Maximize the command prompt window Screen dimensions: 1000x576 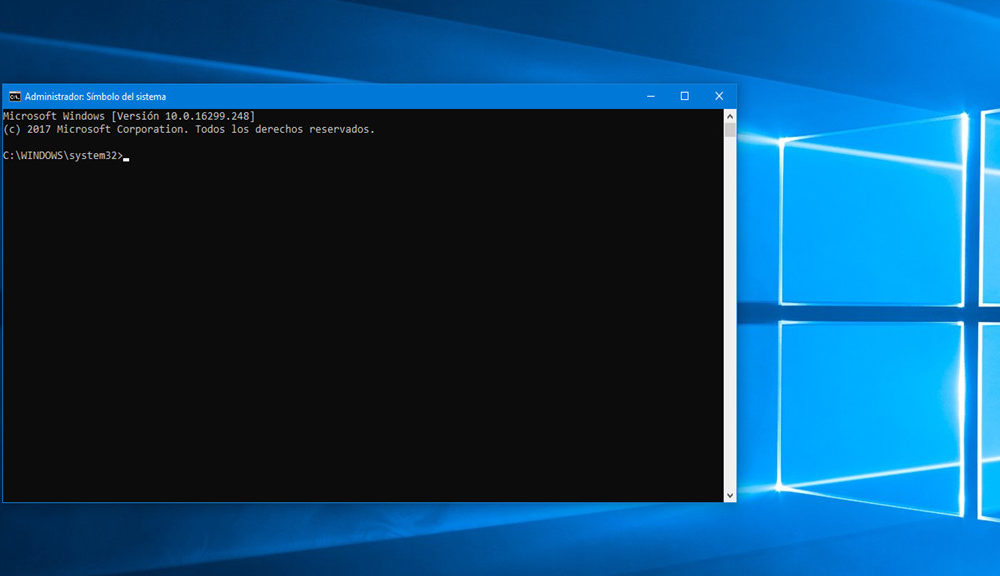tap(685, 96)
